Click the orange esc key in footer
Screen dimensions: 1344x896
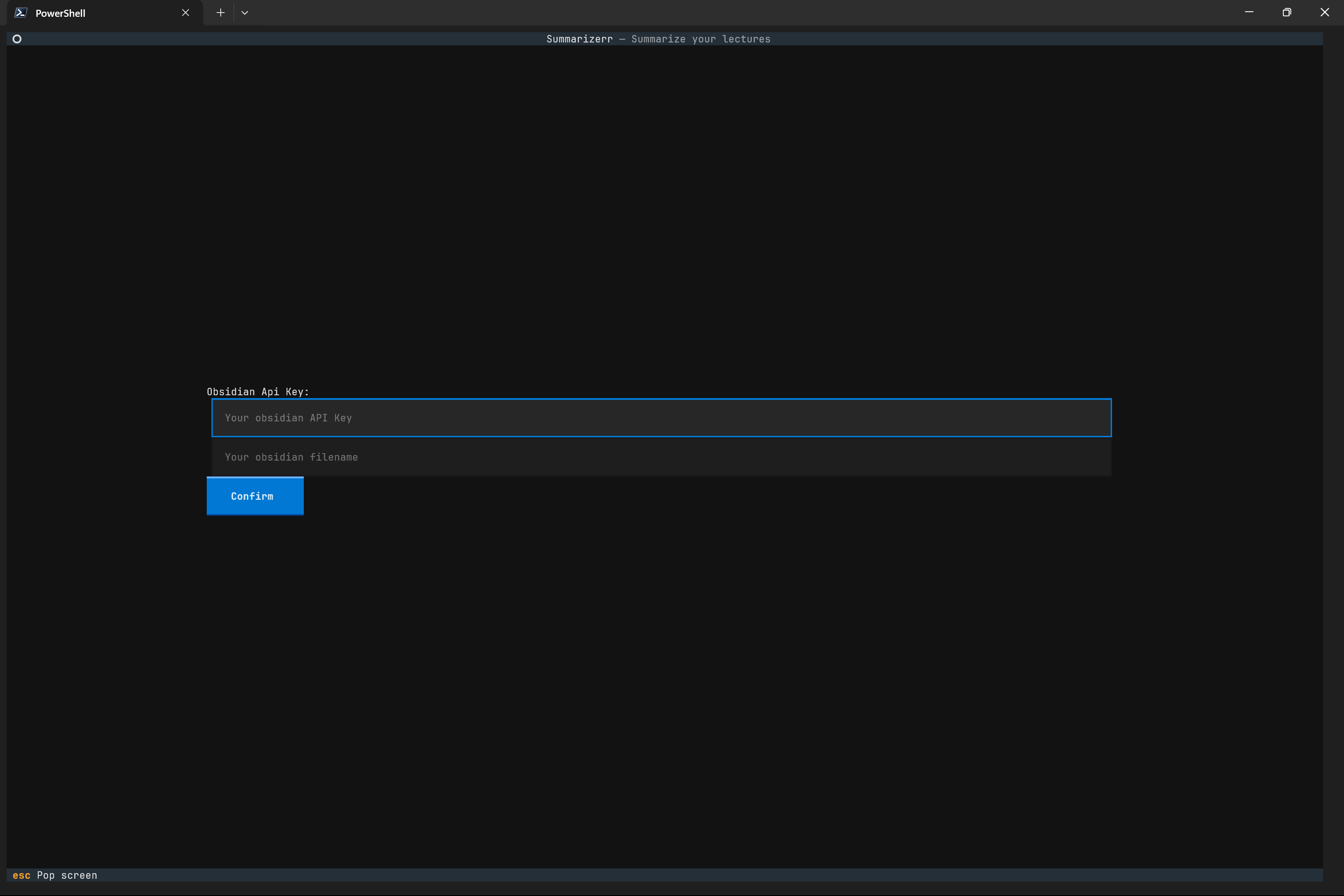click(x=21, y=875)
